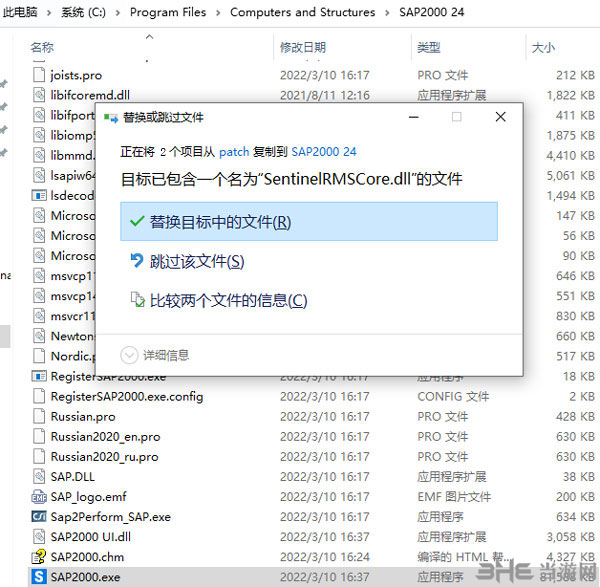Select file name Russian.pro
The width and height of the screenshot is (600, 587).
click(83, 416)
